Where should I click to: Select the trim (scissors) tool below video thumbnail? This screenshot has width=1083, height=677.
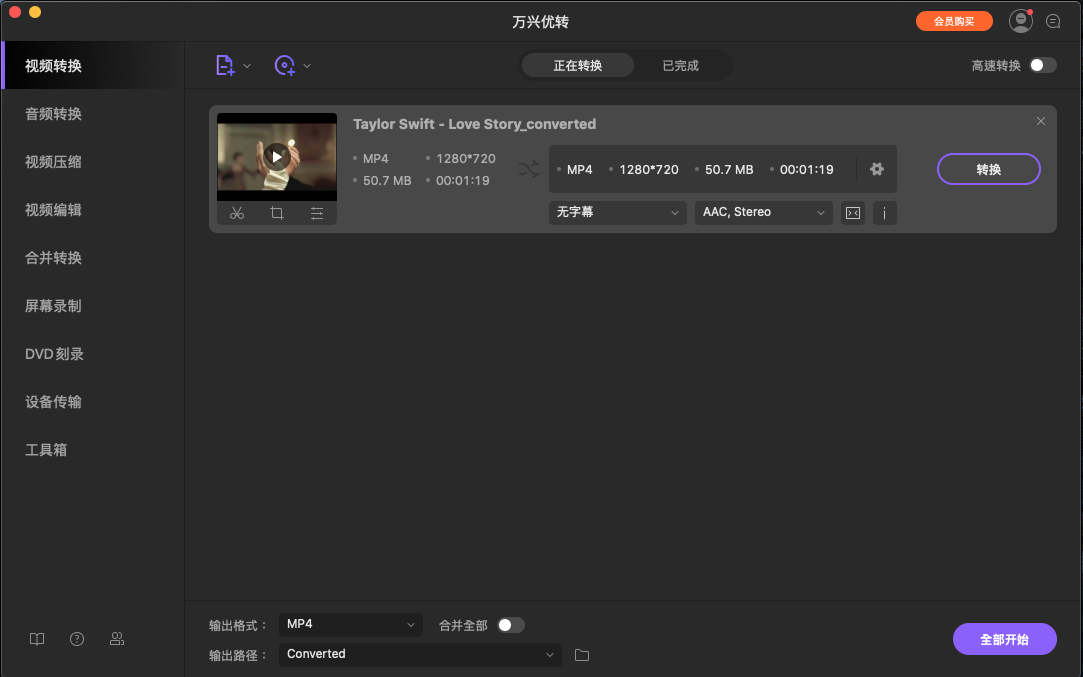coord(237,213)
